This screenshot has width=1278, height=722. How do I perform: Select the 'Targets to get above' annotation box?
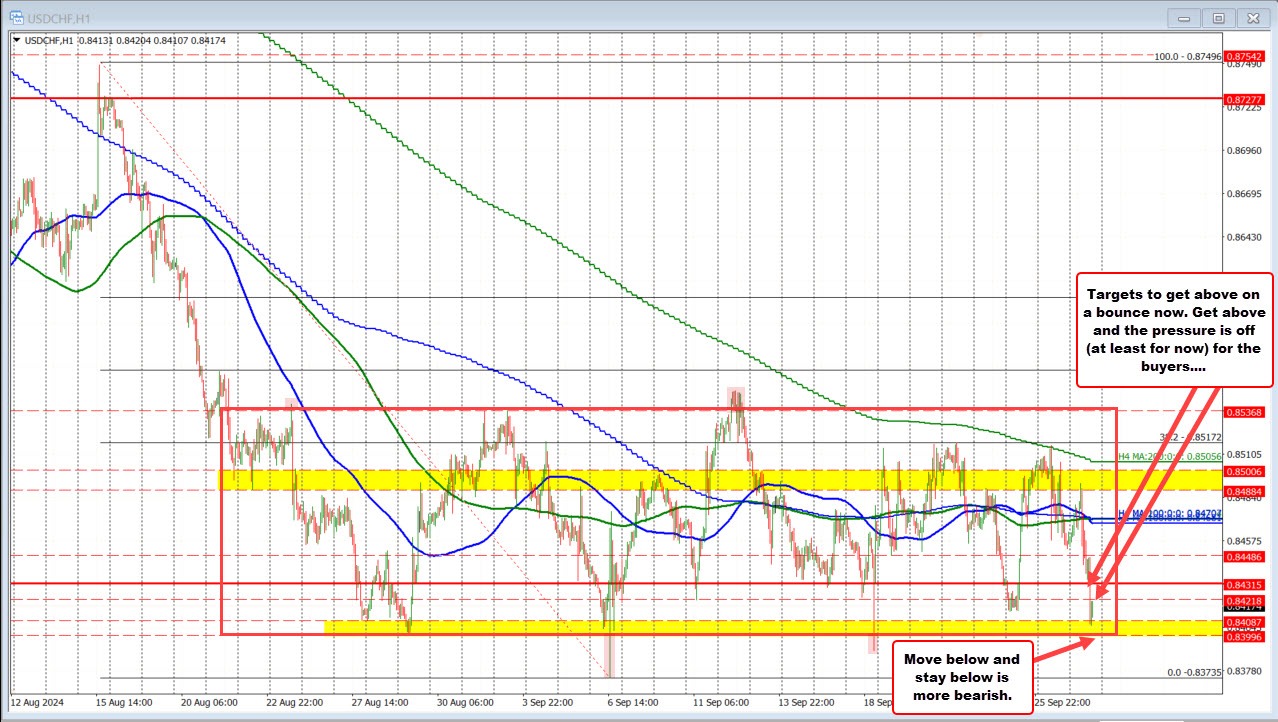point(1173,329)
